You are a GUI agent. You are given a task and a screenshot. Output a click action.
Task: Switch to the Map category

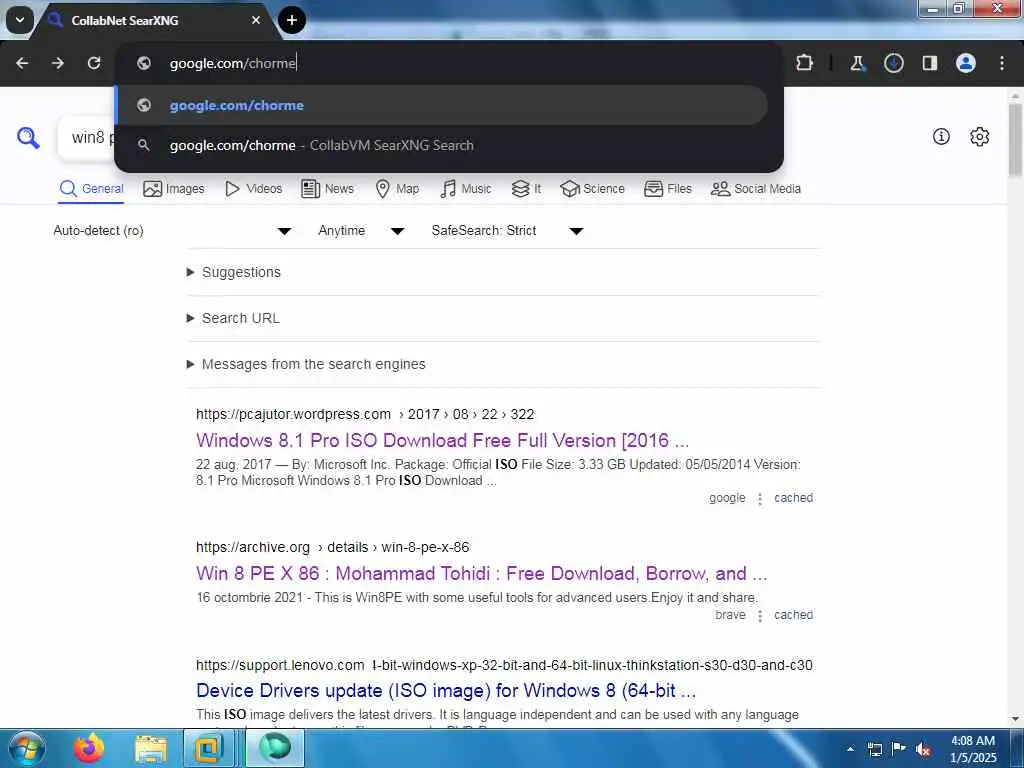[397, 189]
